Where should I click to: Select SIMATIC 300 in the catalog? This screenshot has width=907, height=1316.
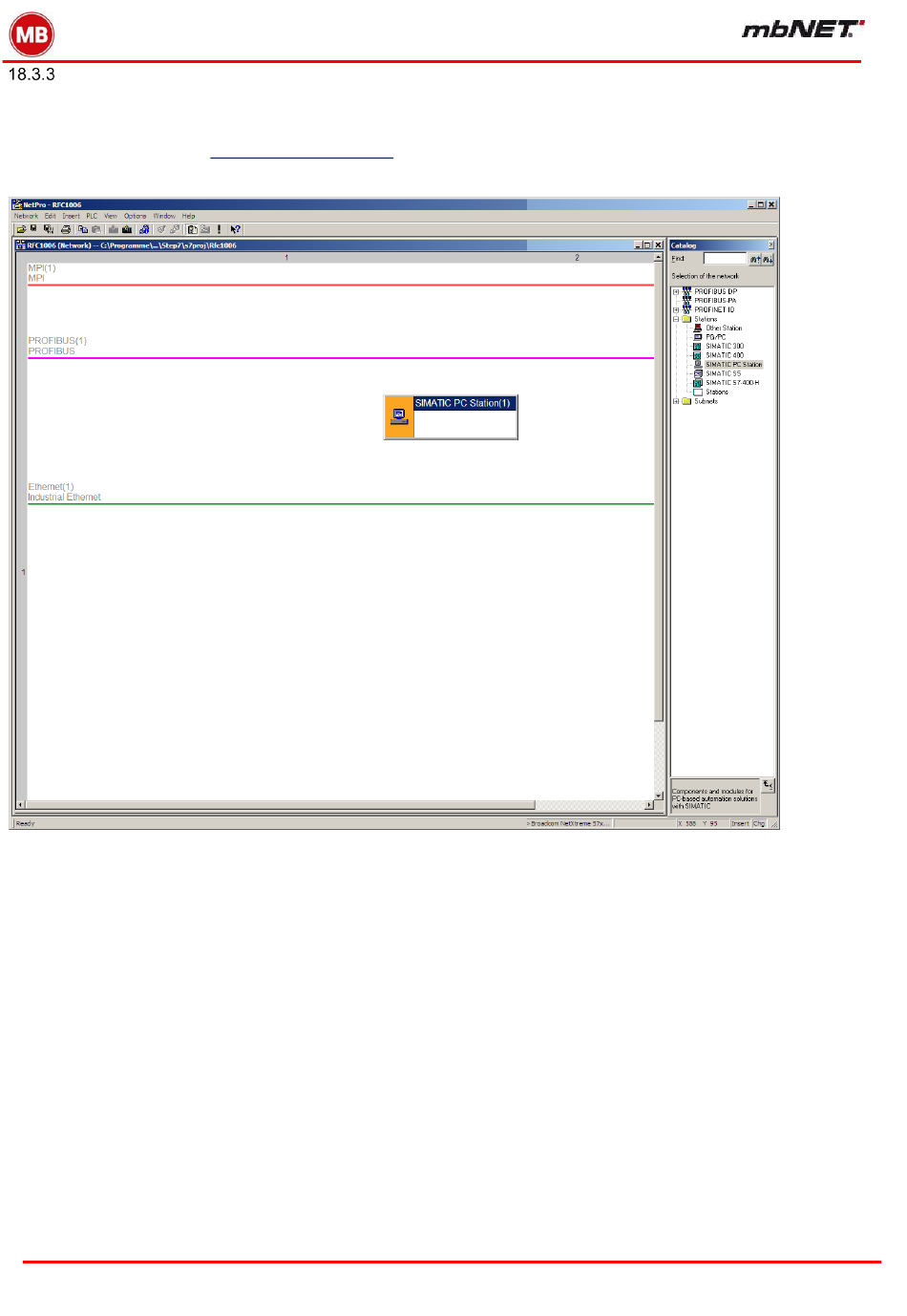[724, 347]
